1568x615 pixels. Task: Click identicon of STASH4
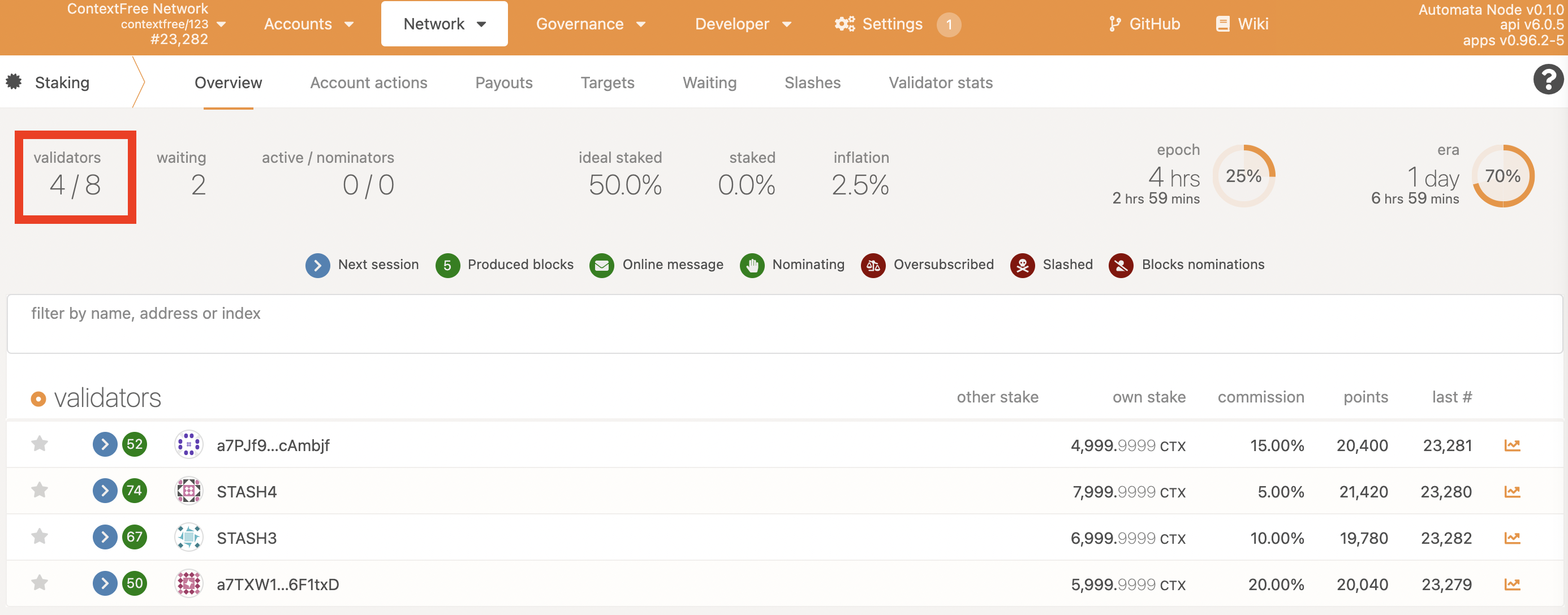189,491
